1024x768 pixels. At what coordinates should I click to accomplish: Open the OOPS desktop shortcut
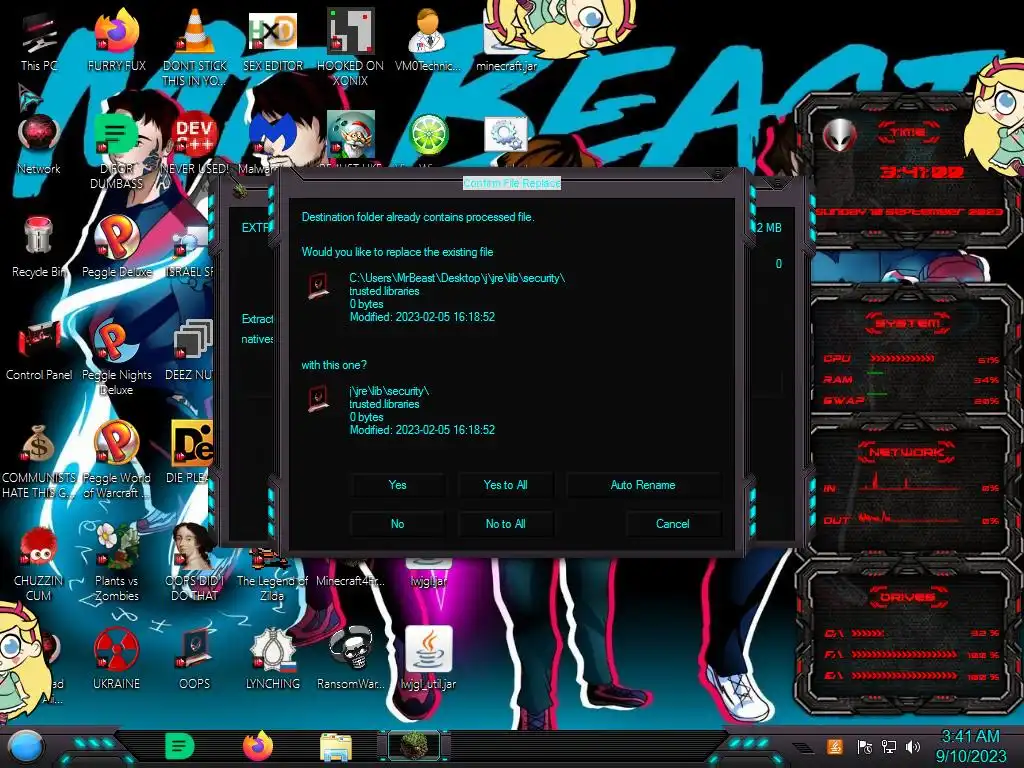pyautogui.click(x=195, y=660)
